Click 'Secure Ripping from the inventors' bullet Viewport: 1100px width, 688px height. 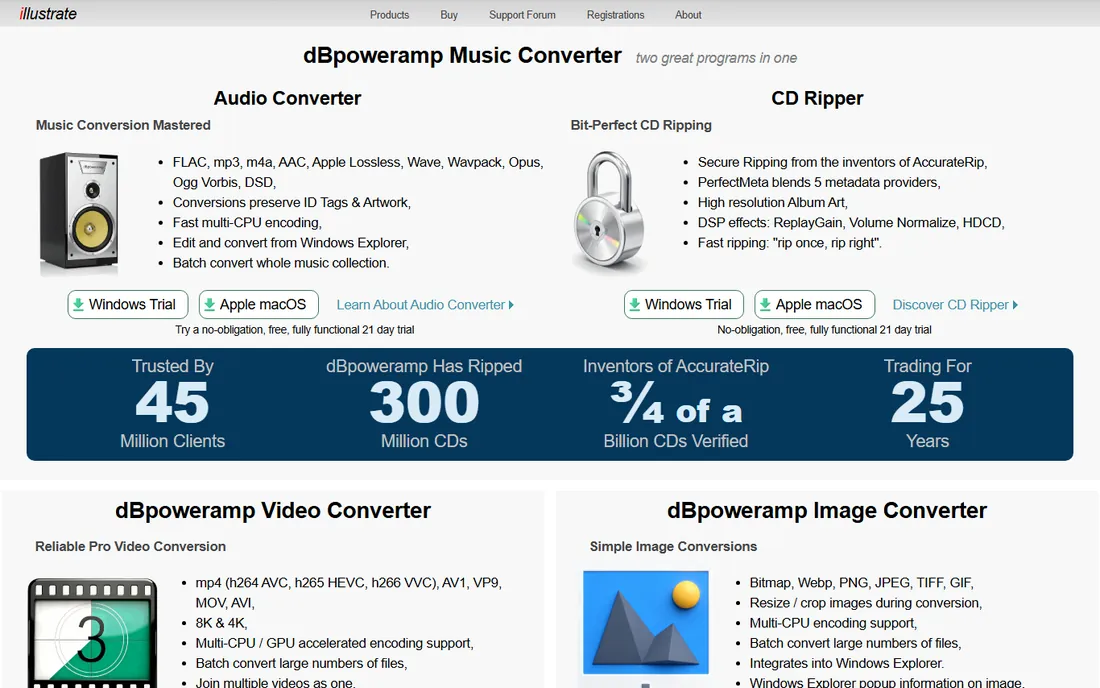843,162
